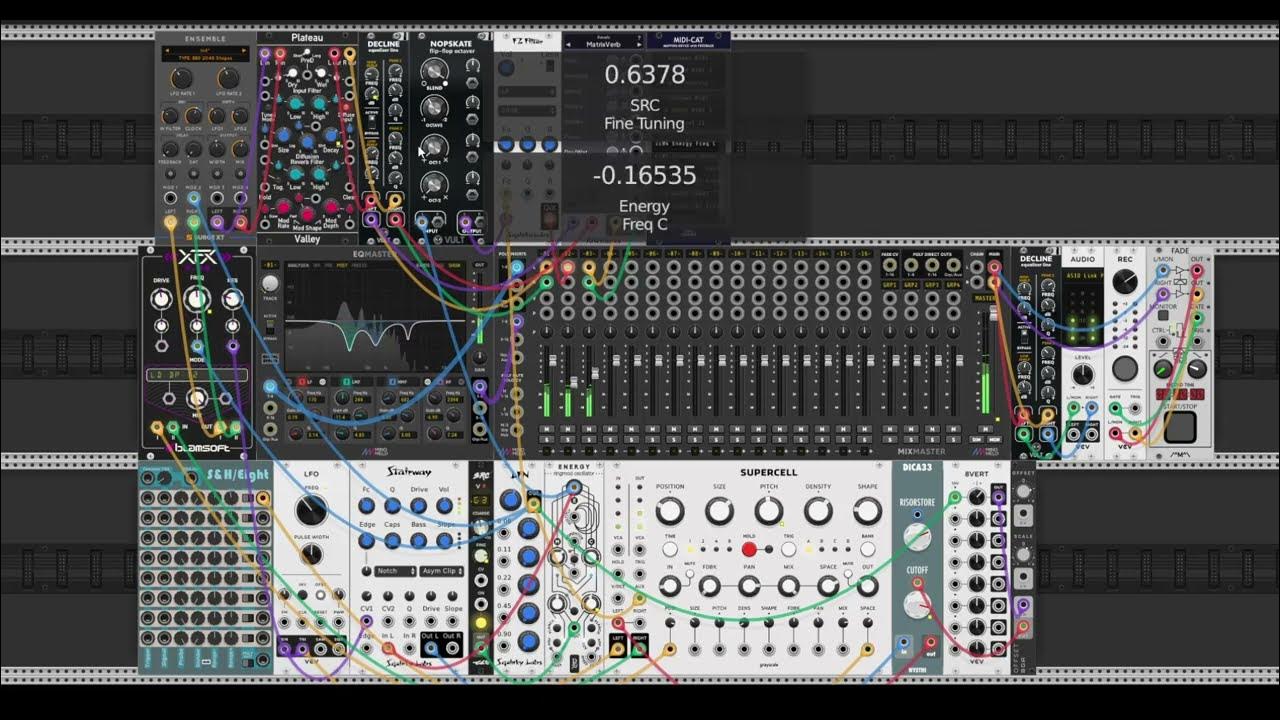Click Plateau right output jack with yellow cable
The image size is (1280, 720).
pyautogui.click(x=349, y=52)
